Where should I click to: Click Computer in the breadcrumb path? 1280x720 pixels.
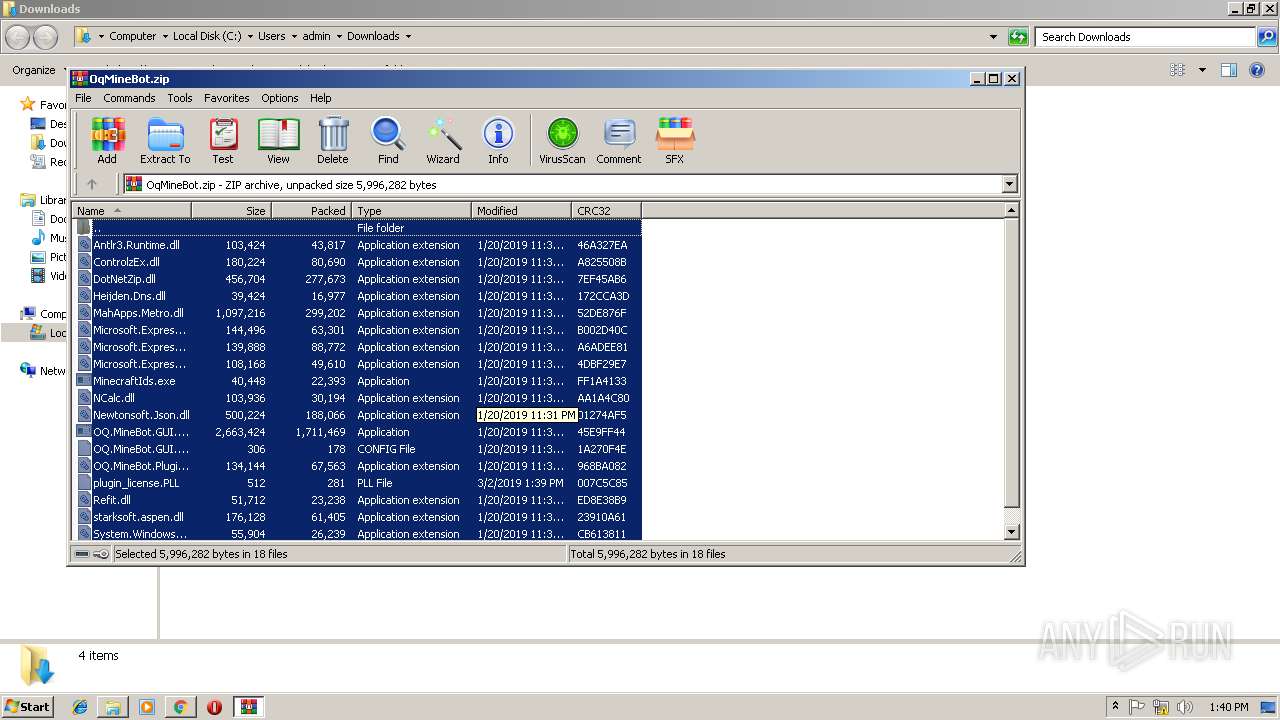click(x=132, y=36)
